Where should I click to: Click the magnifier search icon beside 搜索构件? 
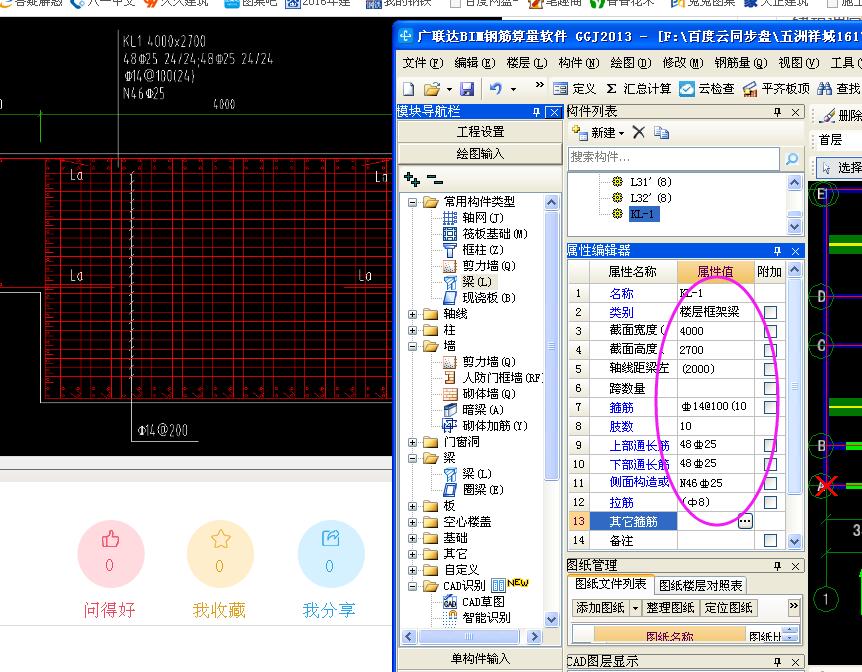792,159
